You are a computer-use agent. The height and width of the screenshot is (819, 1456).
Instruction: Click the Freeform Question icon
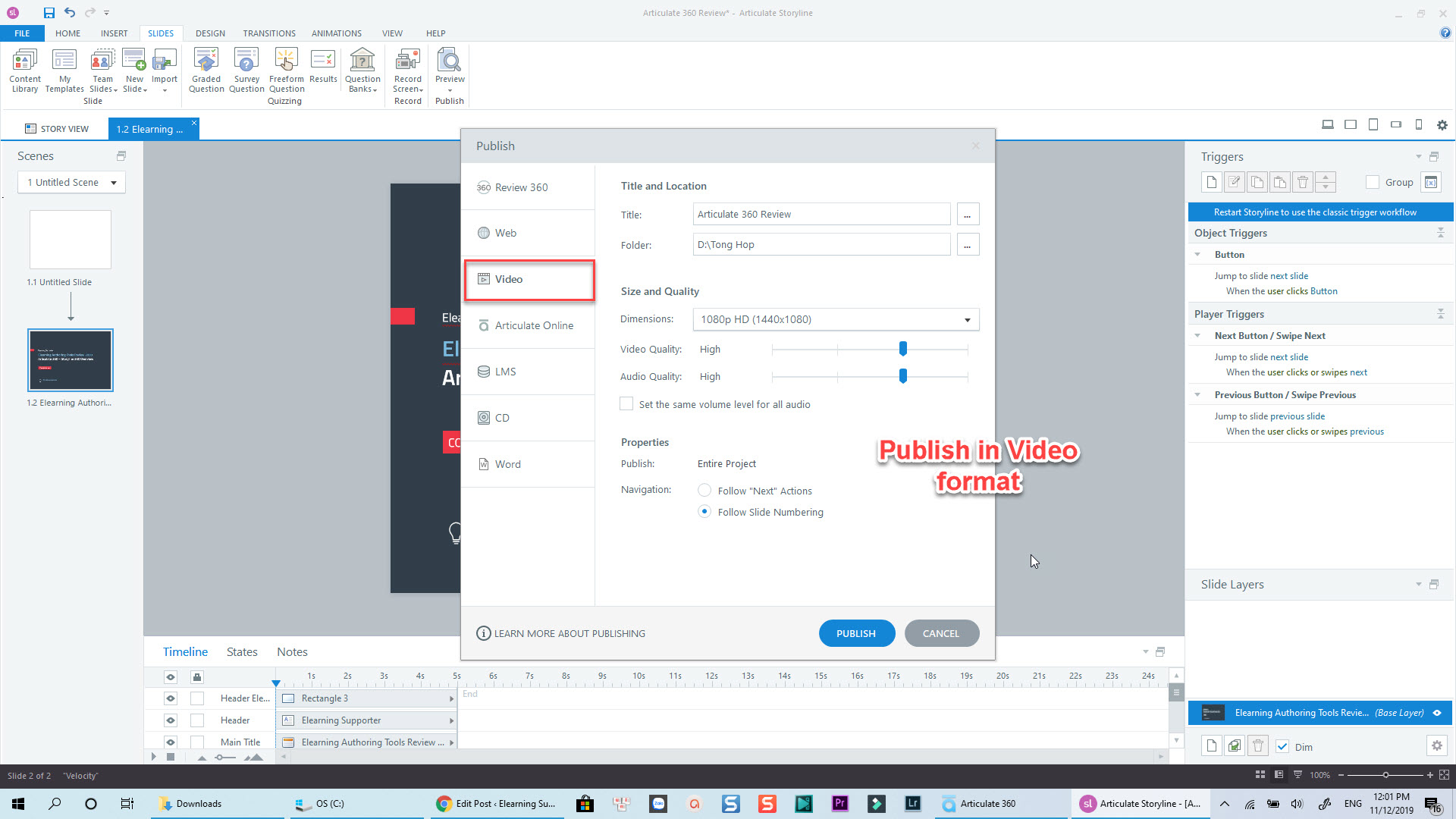coord(286,69)
